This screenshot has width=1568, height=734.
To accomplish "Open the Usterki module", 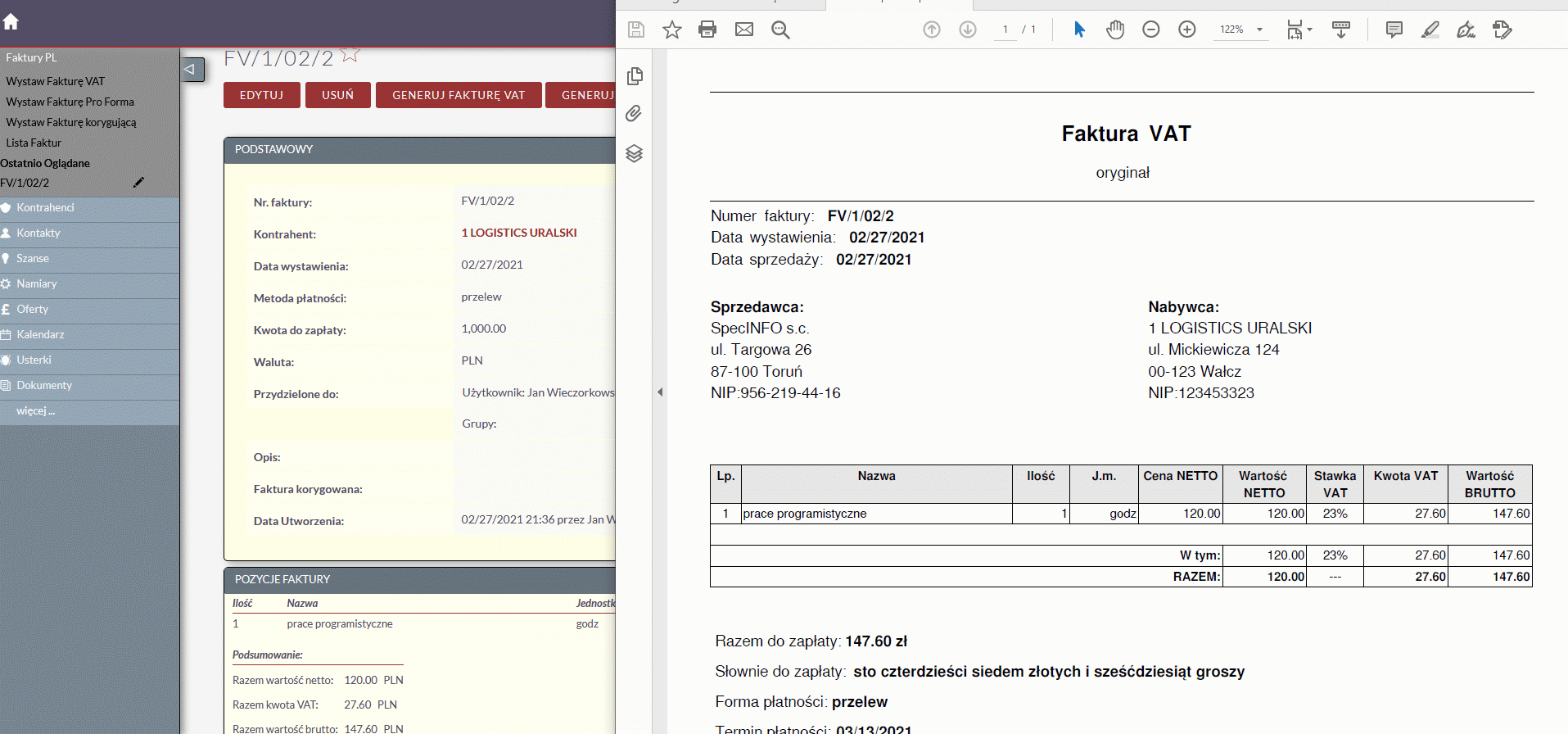I will (89, 360).
